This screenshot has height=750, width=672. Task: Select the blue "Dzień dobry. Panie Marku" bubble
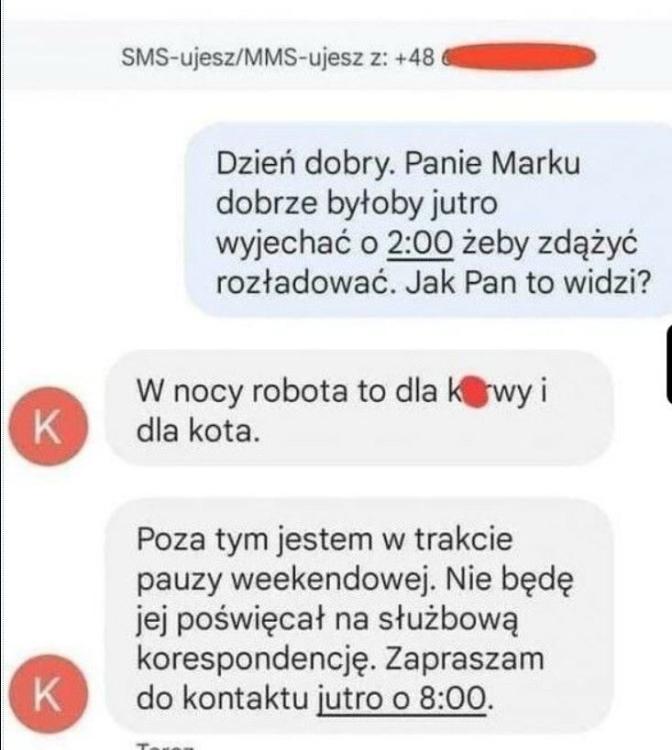(x=429, y=220)
